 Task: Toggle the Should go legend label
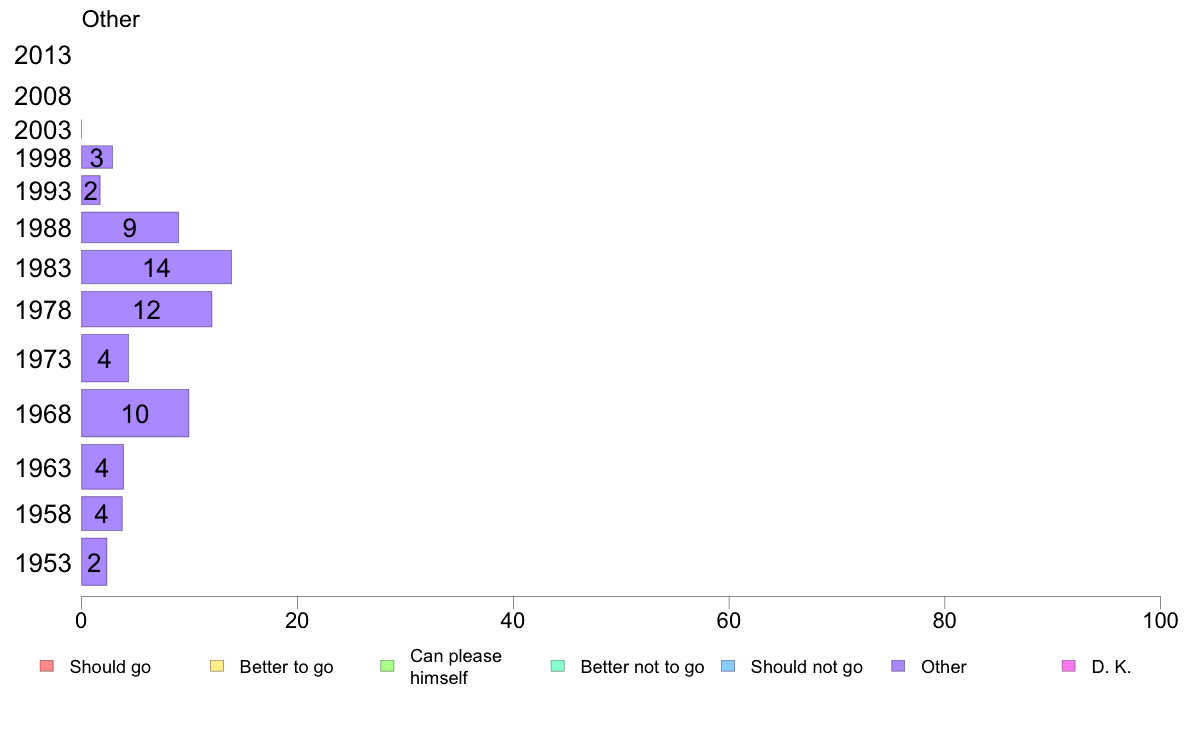tap(110, 667)
